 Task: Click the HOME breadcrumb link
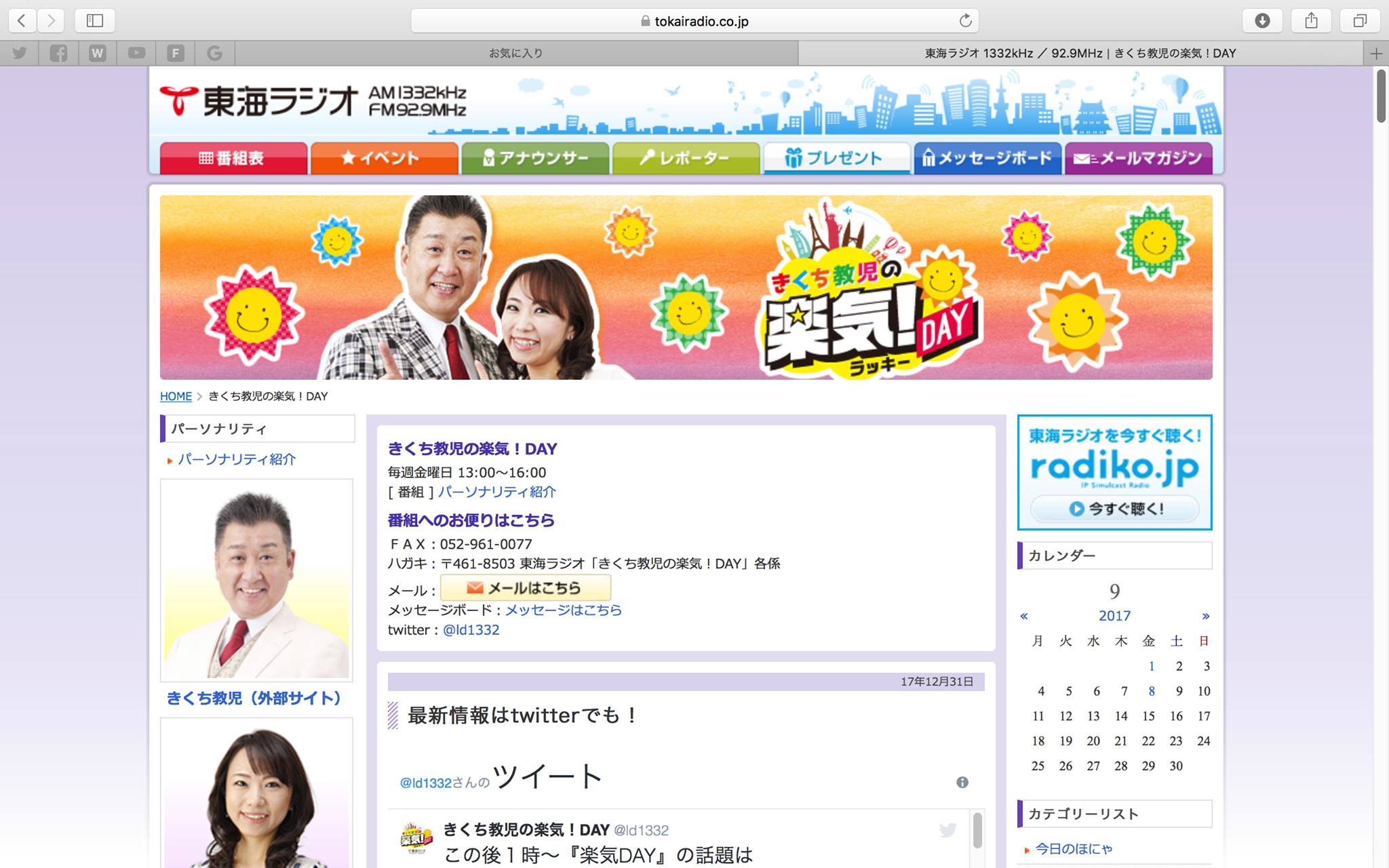[x=176, y=396]
